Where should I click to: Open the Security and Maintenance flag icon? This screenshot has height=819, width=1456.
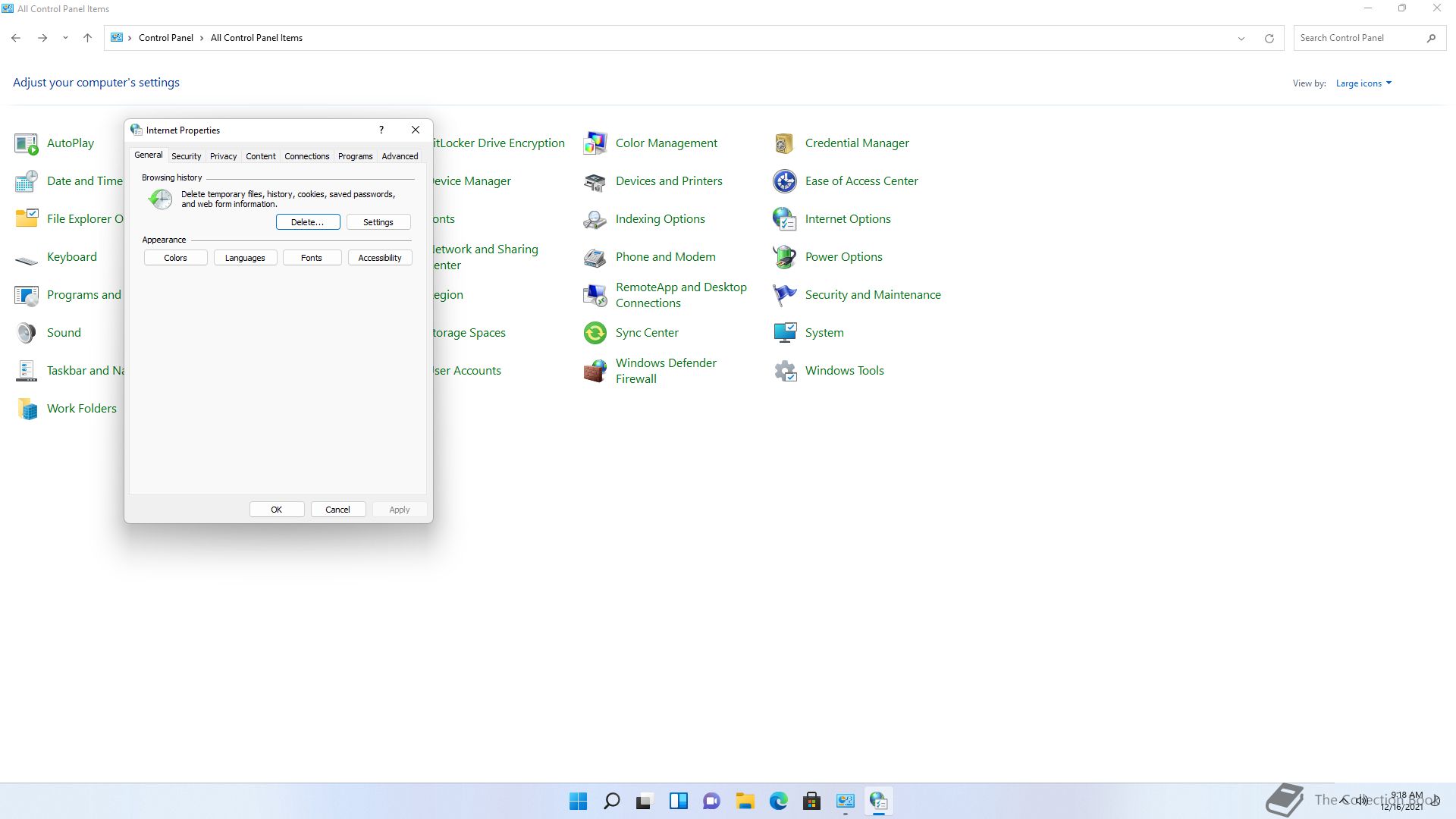(785, 295)
